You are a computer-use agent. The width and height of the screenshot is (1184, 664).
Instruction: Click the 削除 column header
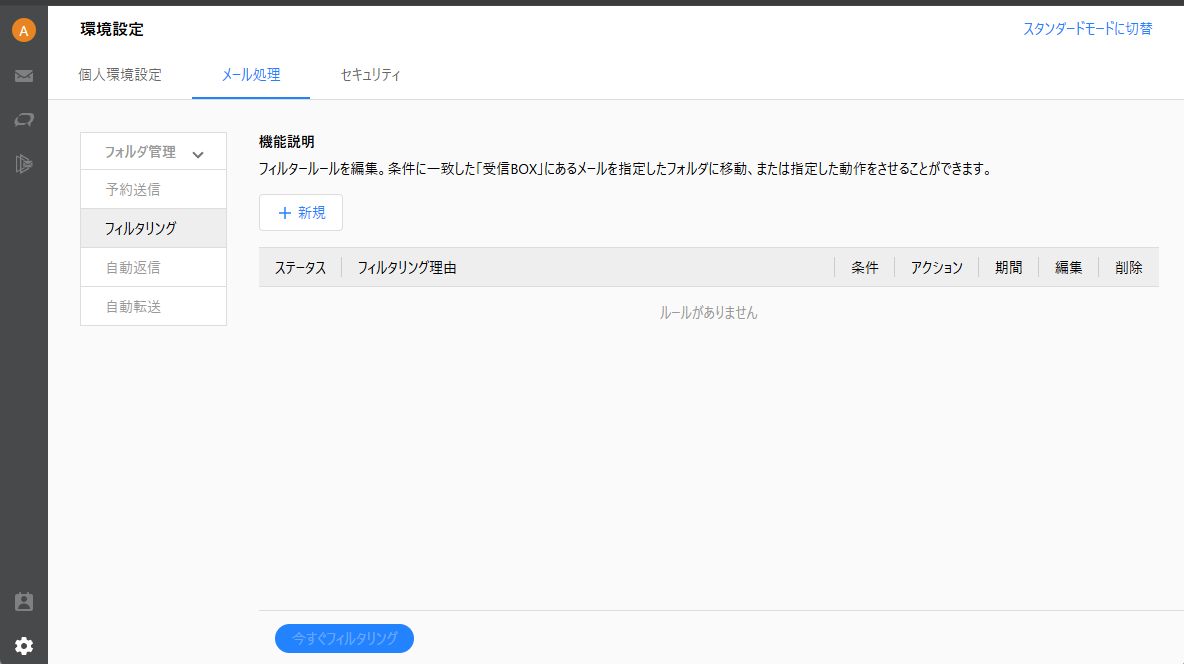tap(1129, 267)
